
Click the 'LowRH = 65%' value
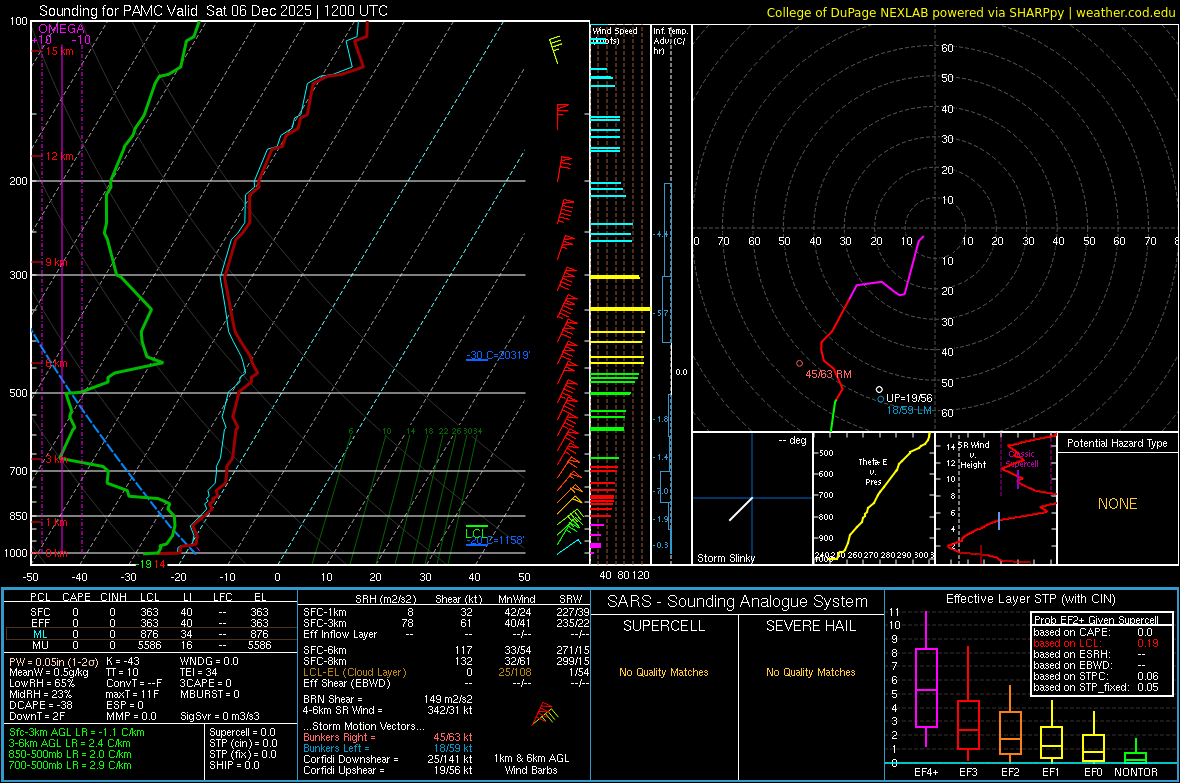42,683
